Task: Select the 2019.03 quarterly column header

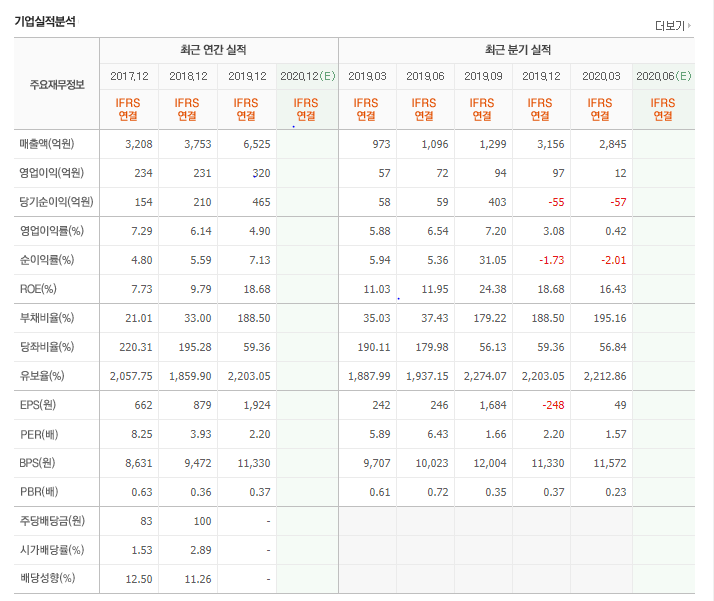Action: [367, 76]
